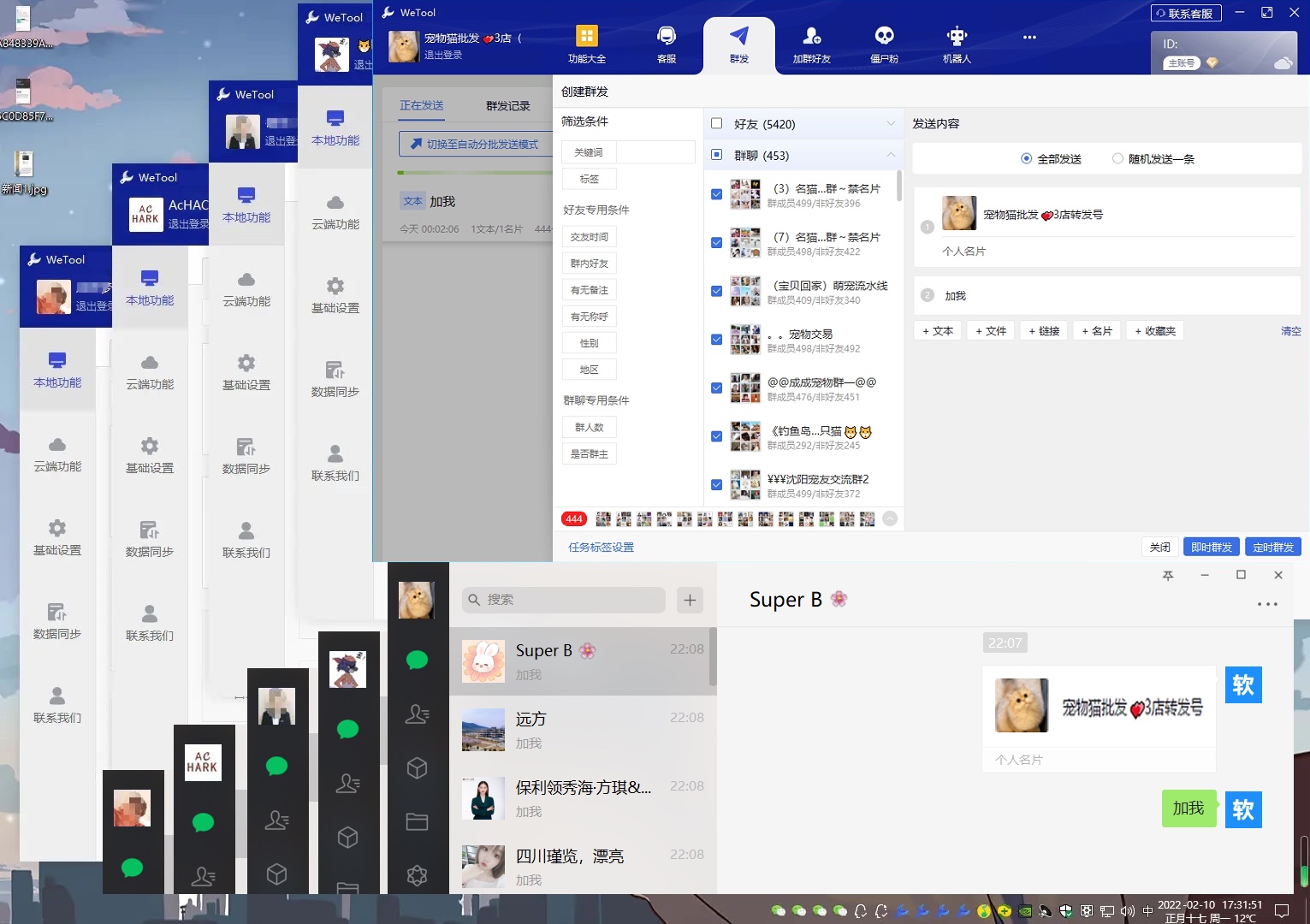Open the 客服 headset icon
The width and height of the screenshot is (1310, 924).
(667, 36)
